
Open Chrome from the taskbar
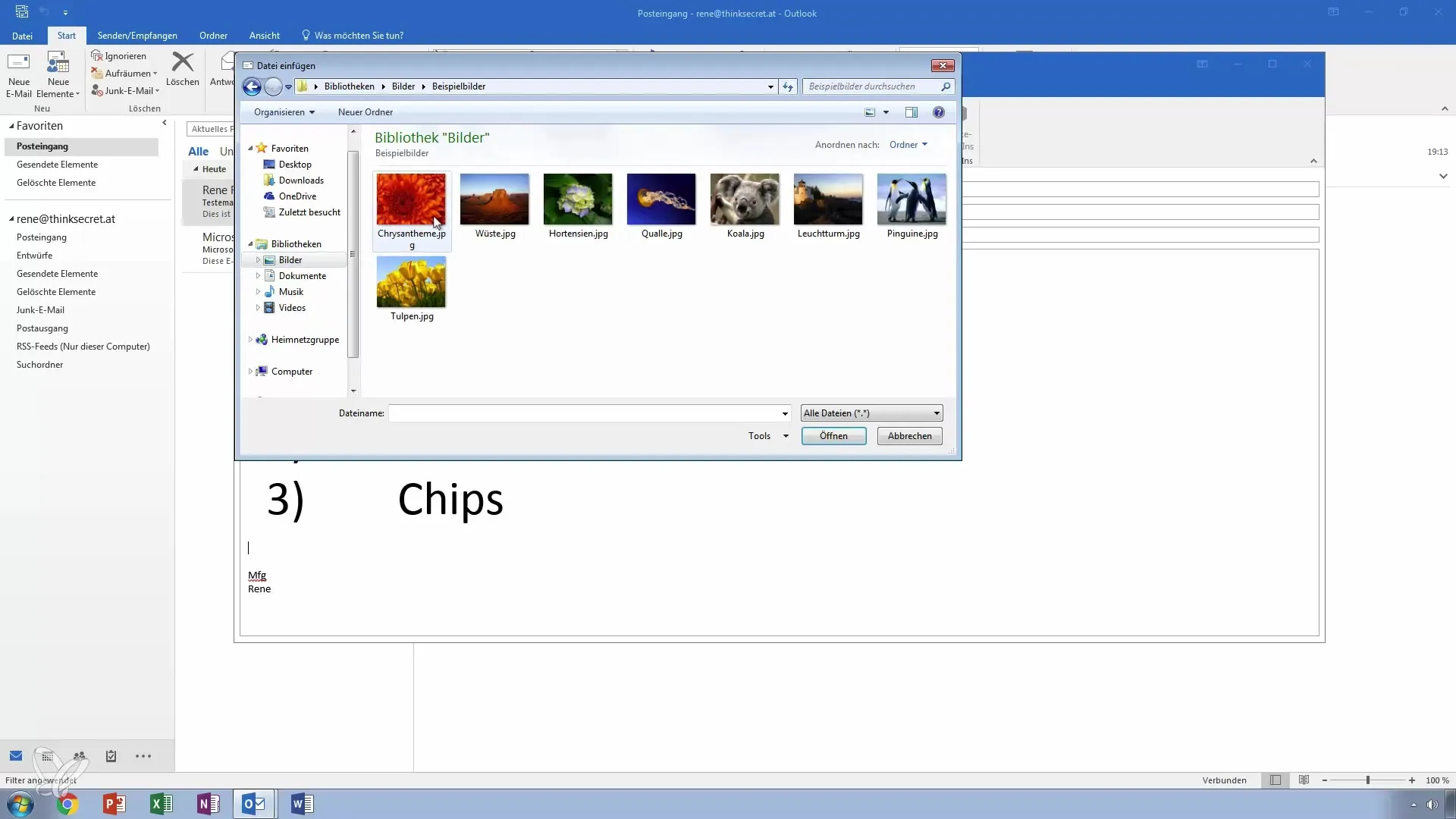coord(67,804)
